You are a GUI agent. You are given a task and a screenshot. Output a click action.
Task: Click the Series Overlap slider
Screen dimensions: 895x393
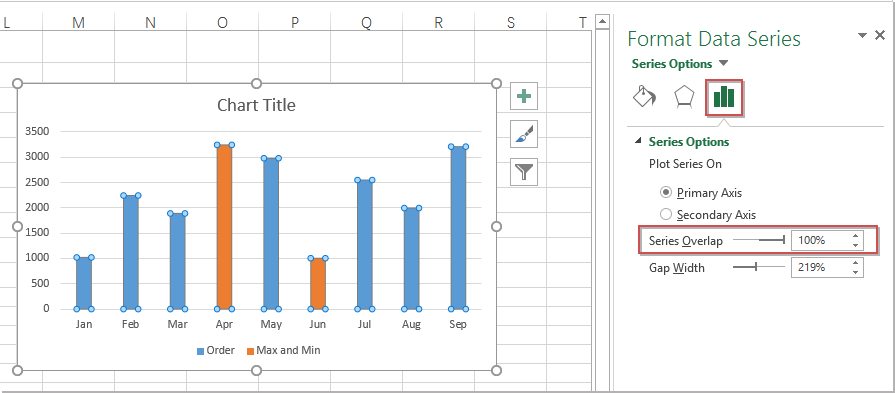pyautogui.click(x=759, y=241)
